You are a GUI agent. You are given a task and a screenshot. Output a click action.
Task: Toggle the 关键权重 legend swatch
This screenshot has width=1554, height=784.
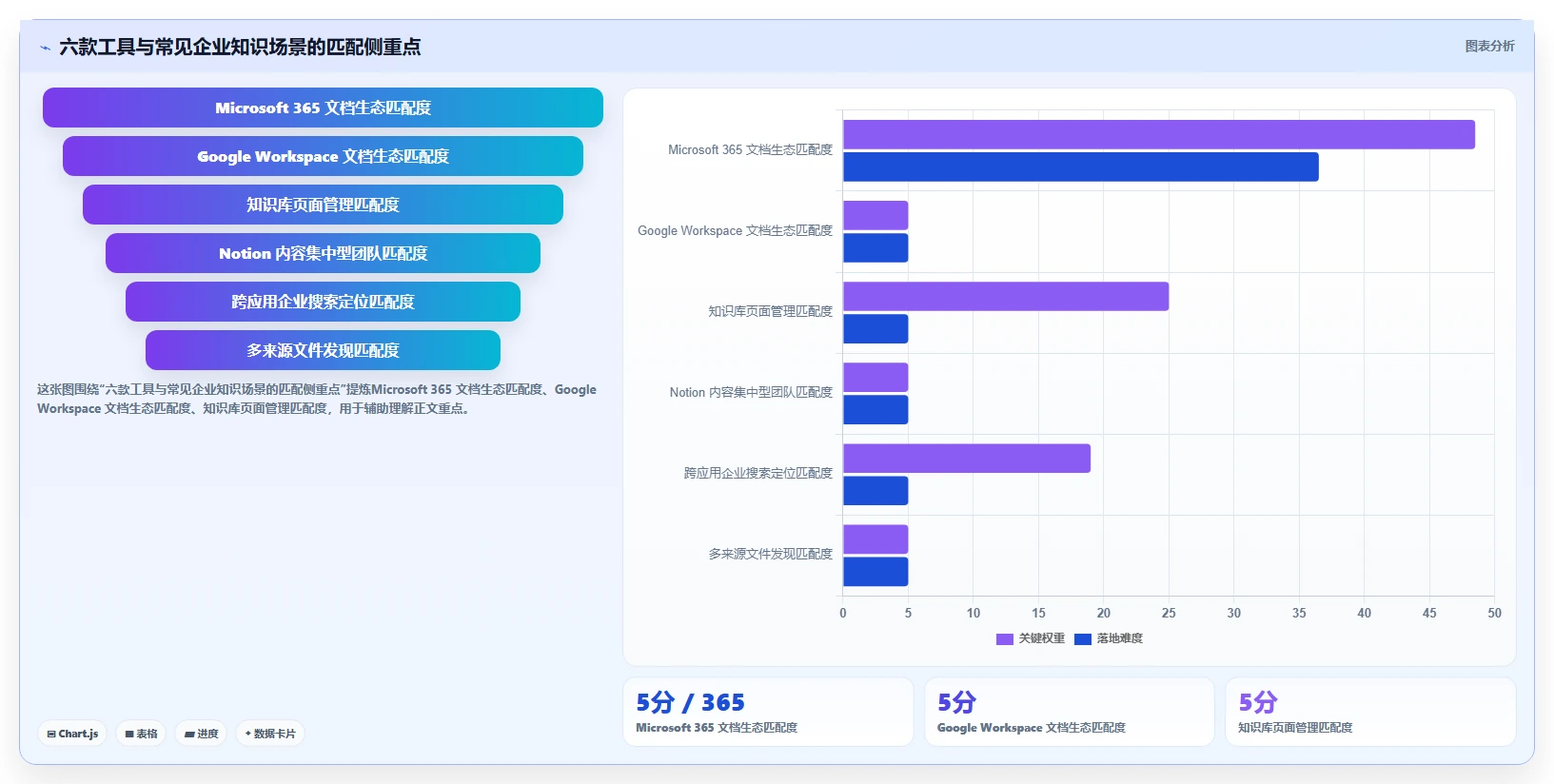[1004, 639]
